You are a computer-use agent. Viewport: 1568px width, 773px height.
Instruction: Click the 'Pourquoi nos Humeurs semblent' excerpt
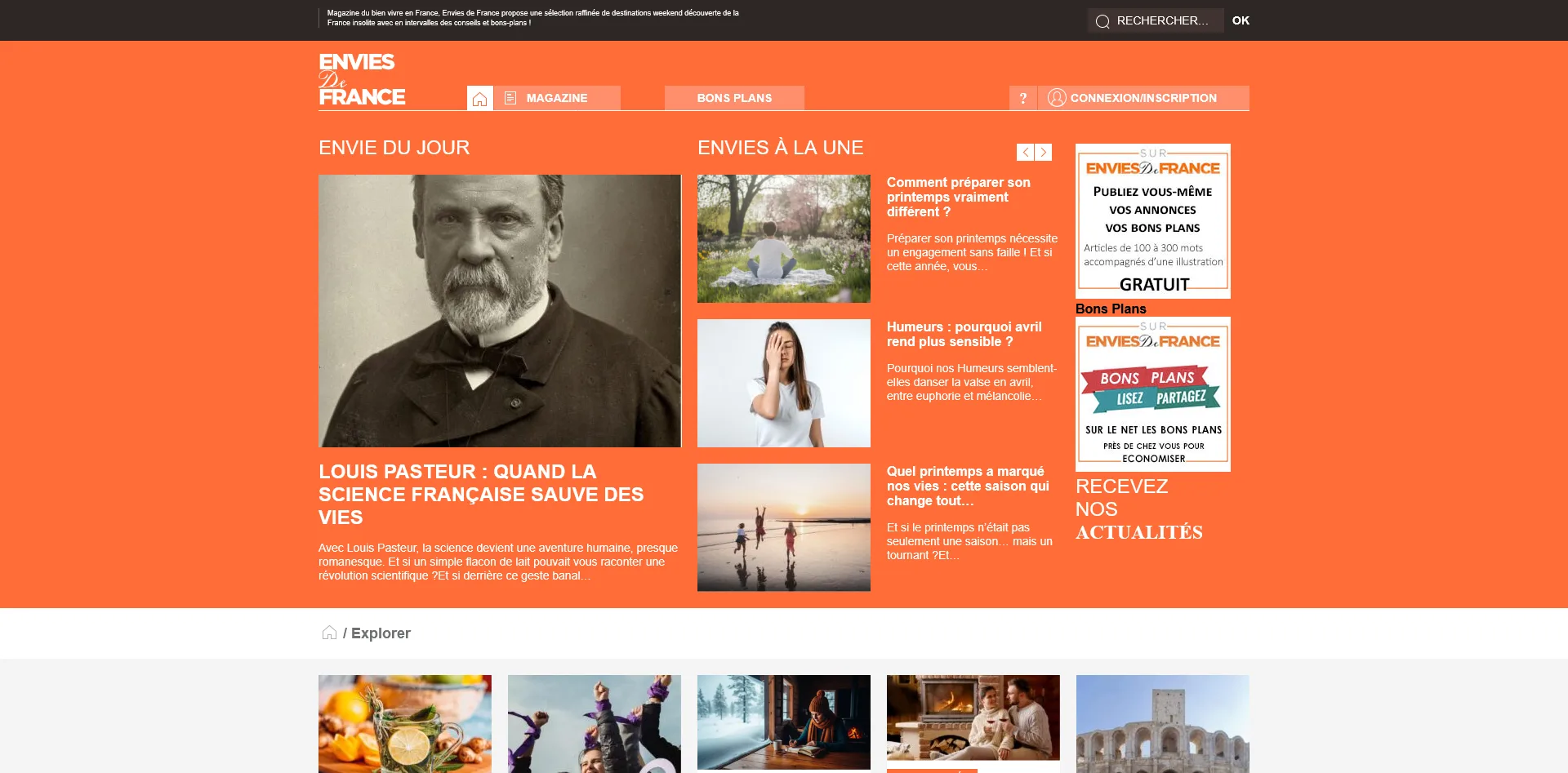point(972,382)
